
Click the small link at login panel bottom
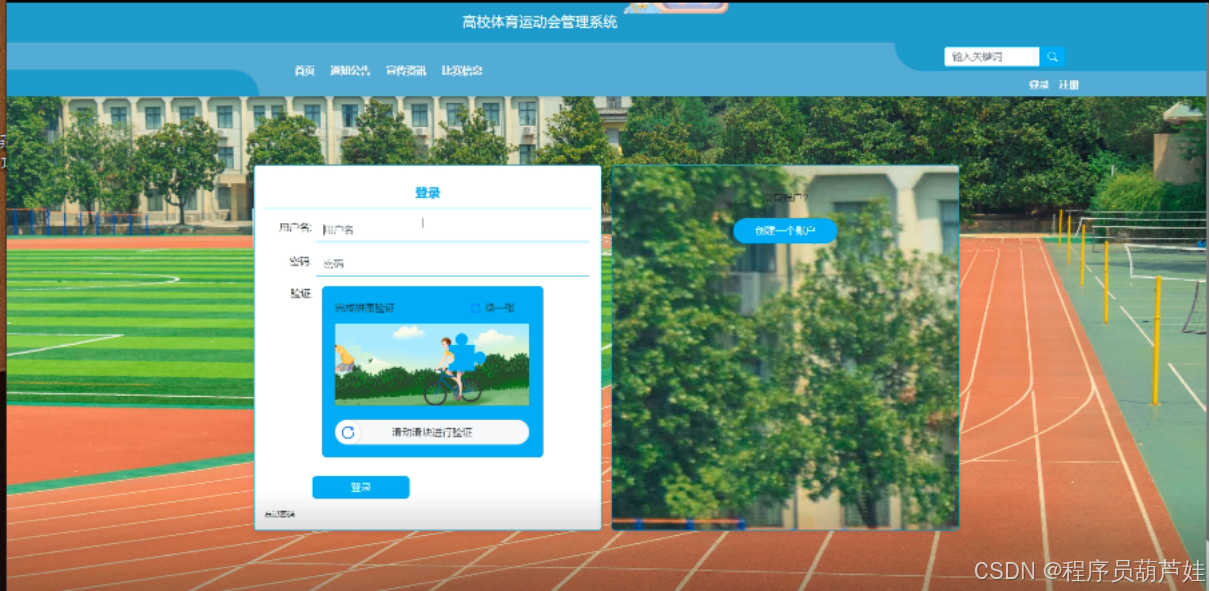(x=280, y=515)
